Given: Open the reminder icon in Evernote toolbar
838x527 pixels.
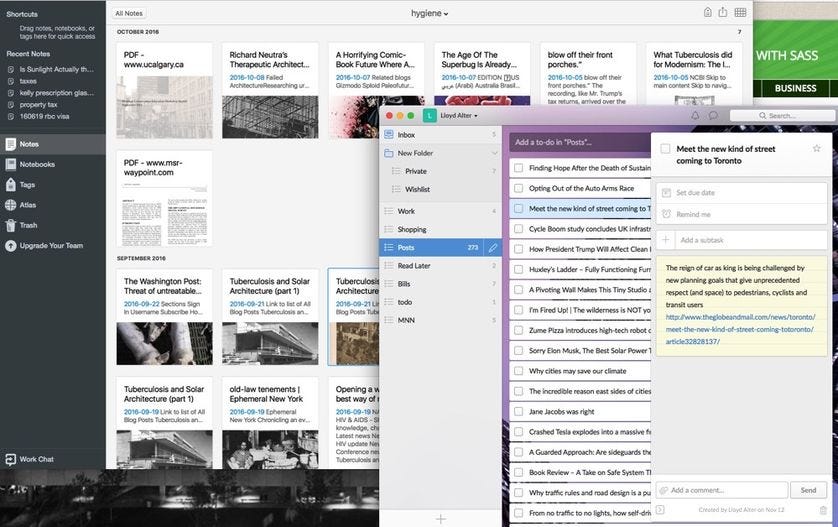Looking at the screenshot, I should 708,12.
